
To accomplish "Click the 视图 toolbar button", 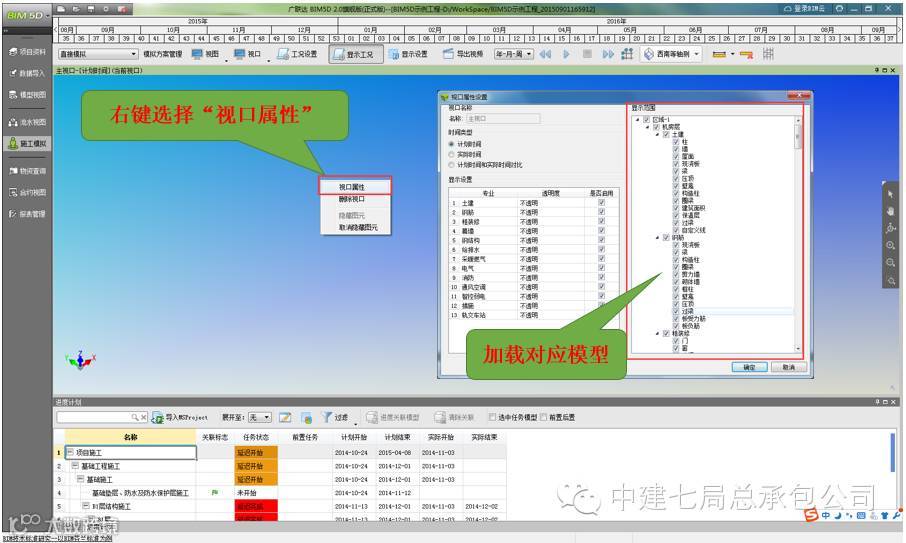I will [x=206, y=54].
